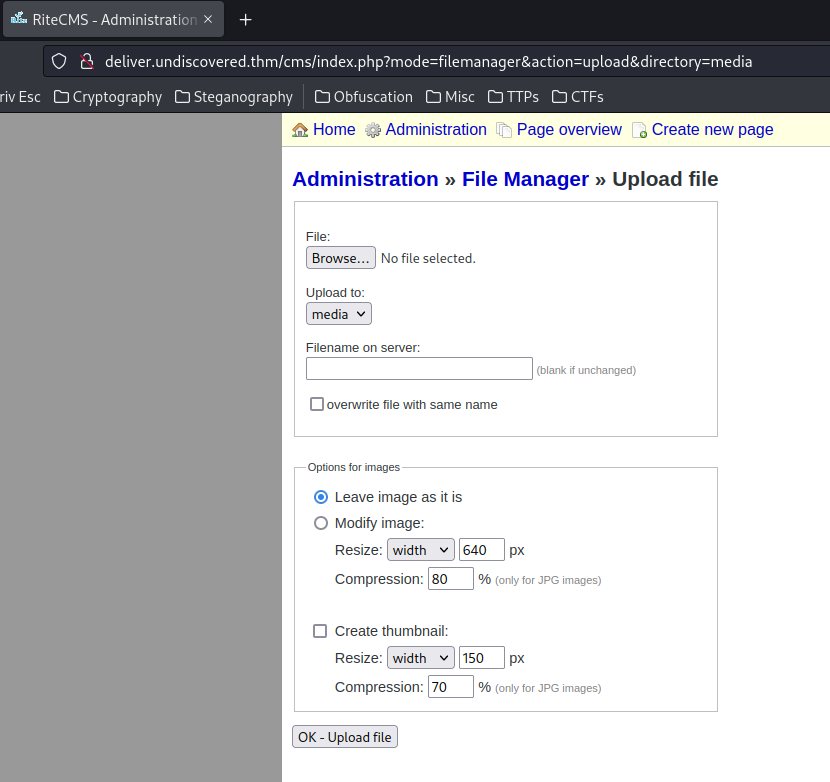Click the shield tracking protection icon

[59, 61]
